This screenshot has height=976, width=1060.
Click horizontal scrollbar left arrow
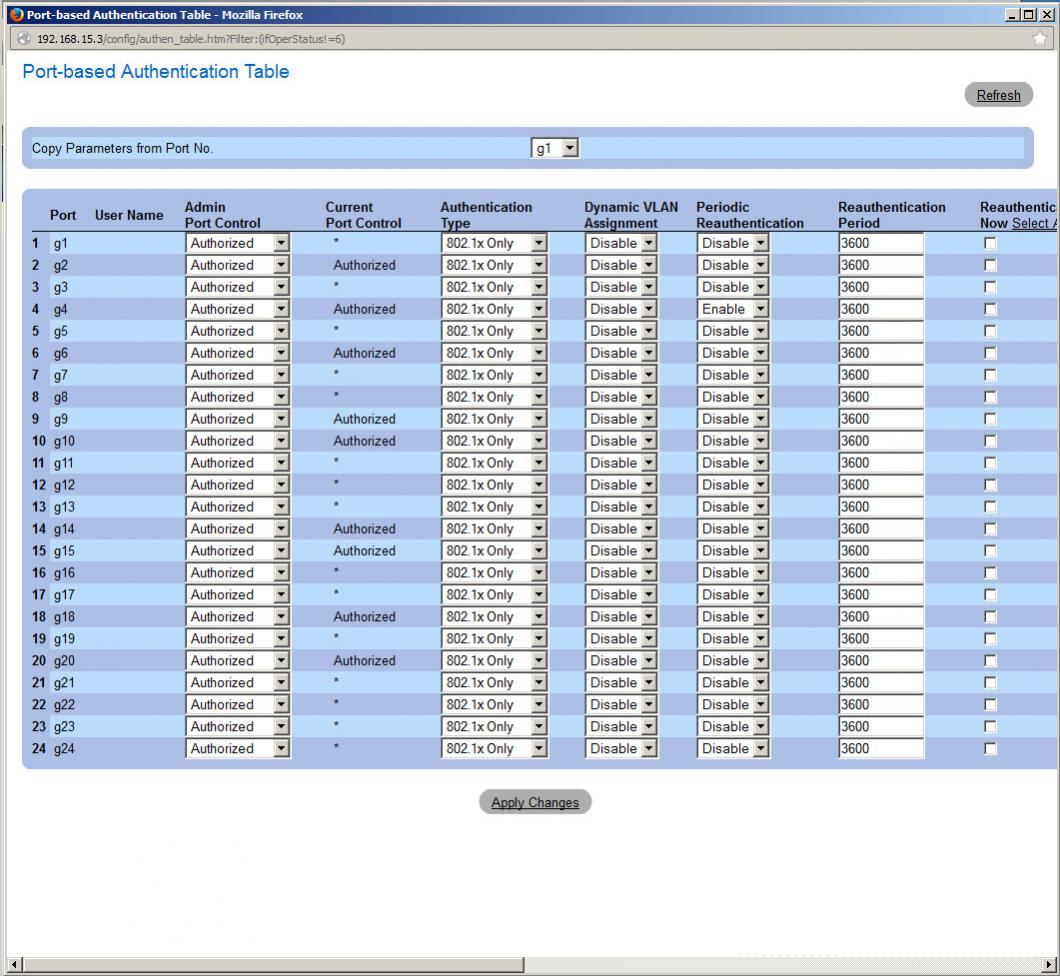coord(15,964)
